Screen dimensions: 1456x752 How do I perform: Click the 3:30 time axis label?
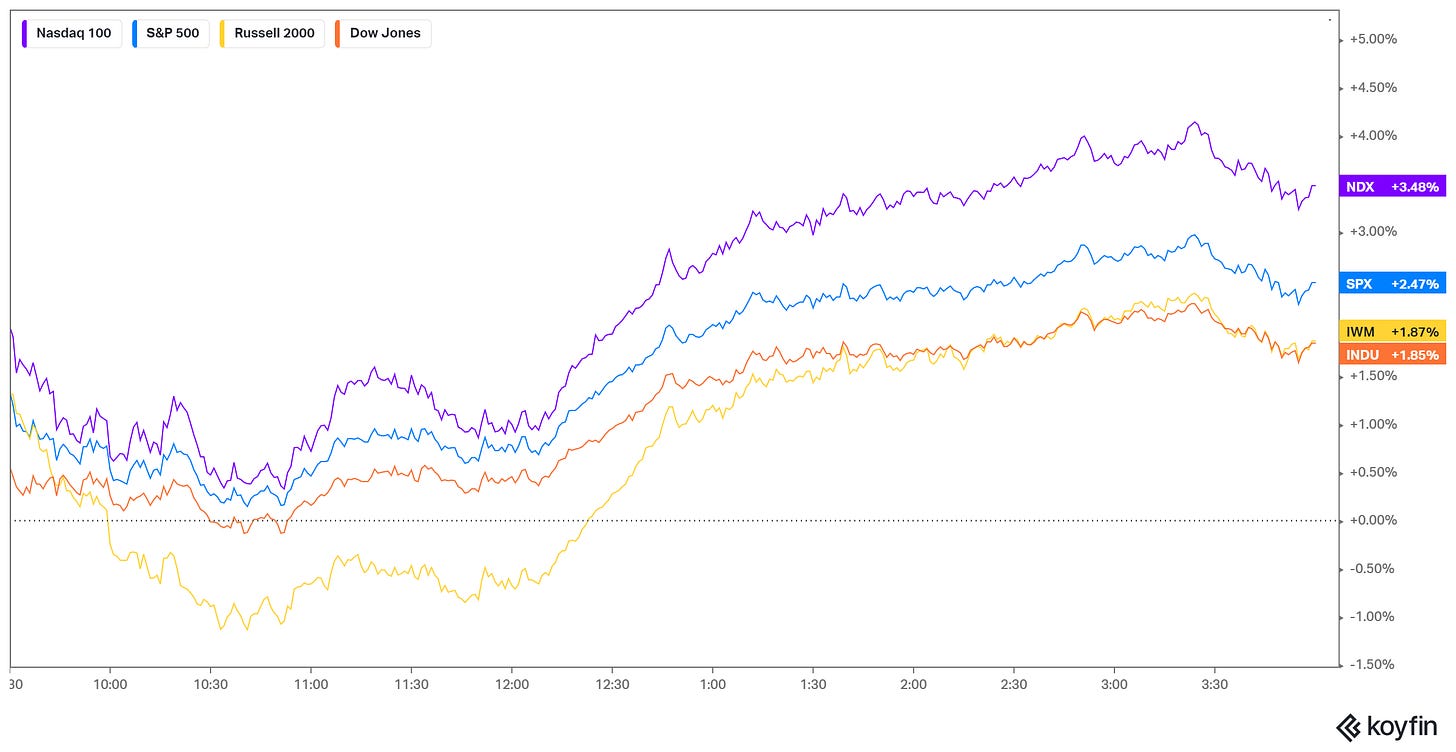[x=1214, y=685]
